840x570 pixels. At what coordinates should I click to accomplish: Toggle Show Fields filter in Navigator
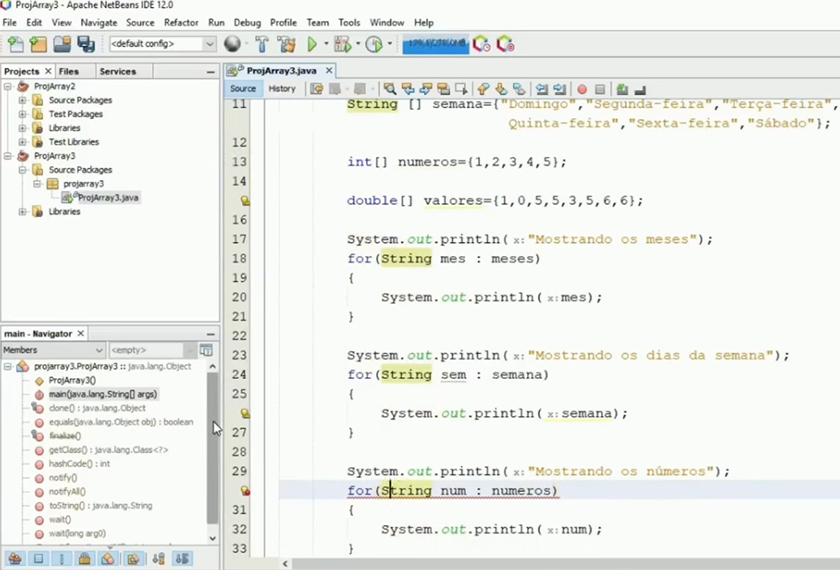[x=38, y=558]
